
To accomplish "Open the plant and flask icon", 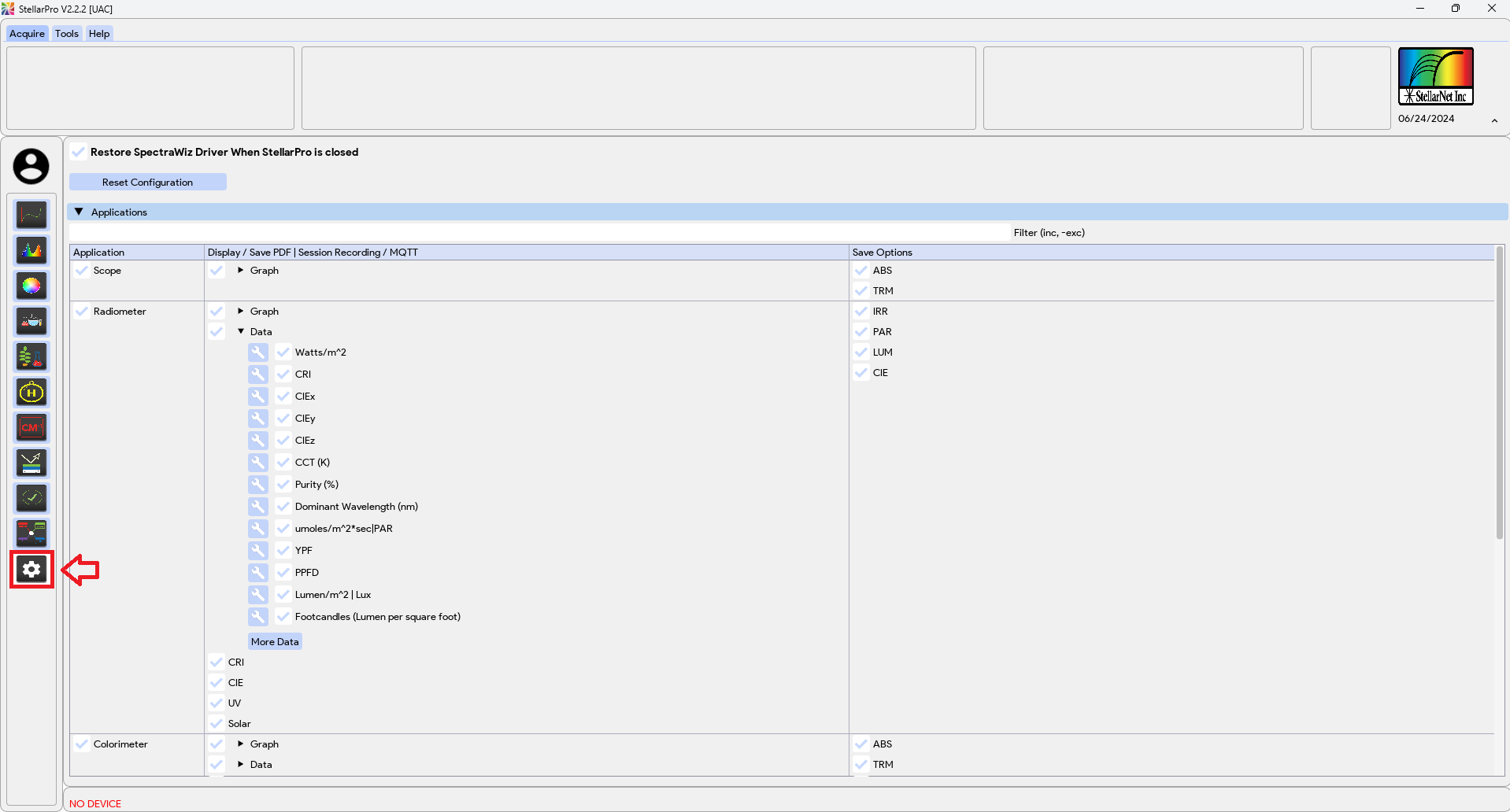I will pos(31,356).
